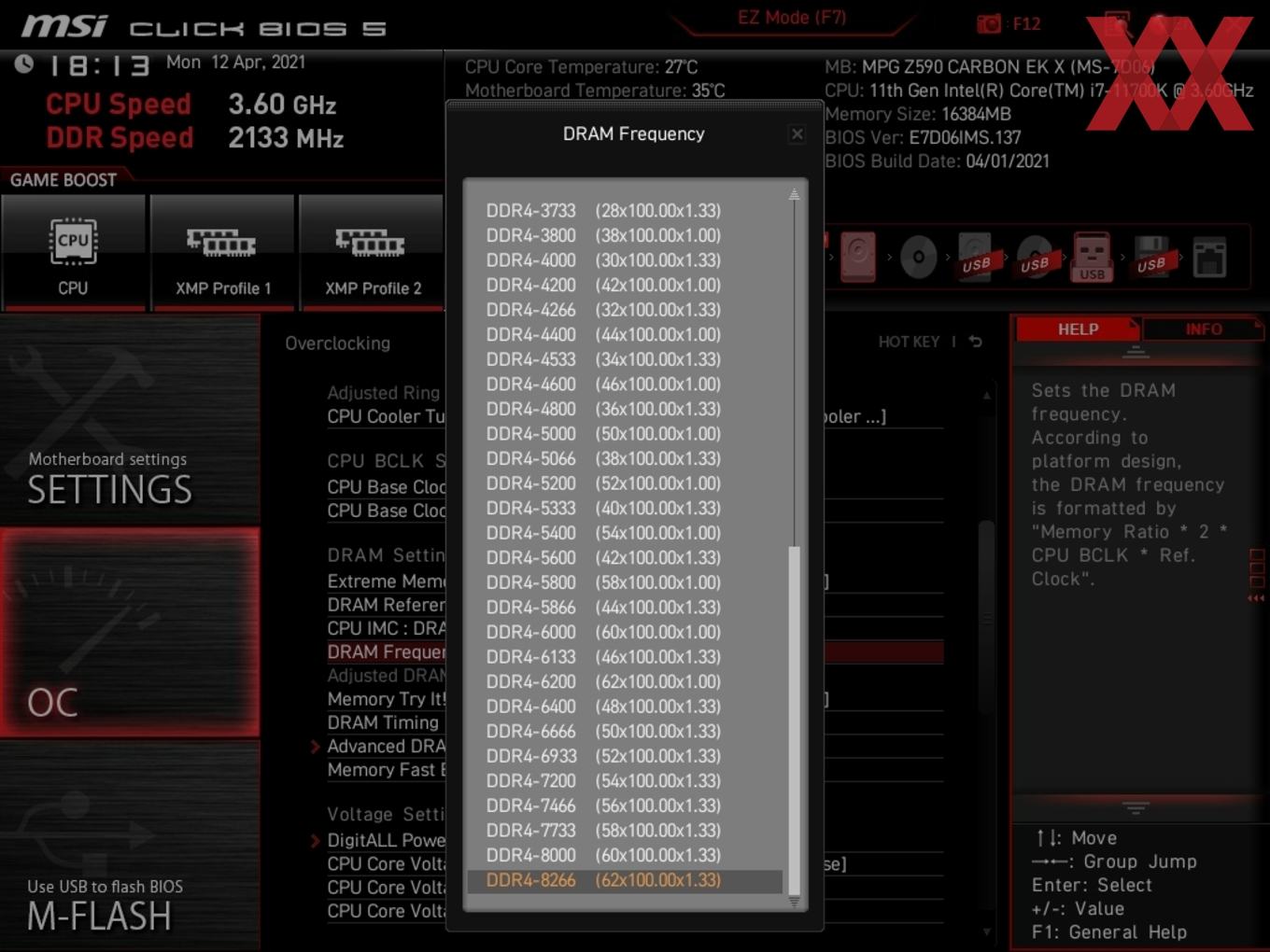This screenshot has height=952, width=1270.
Task: Select the network boot priority icon
Action: 1209,258
